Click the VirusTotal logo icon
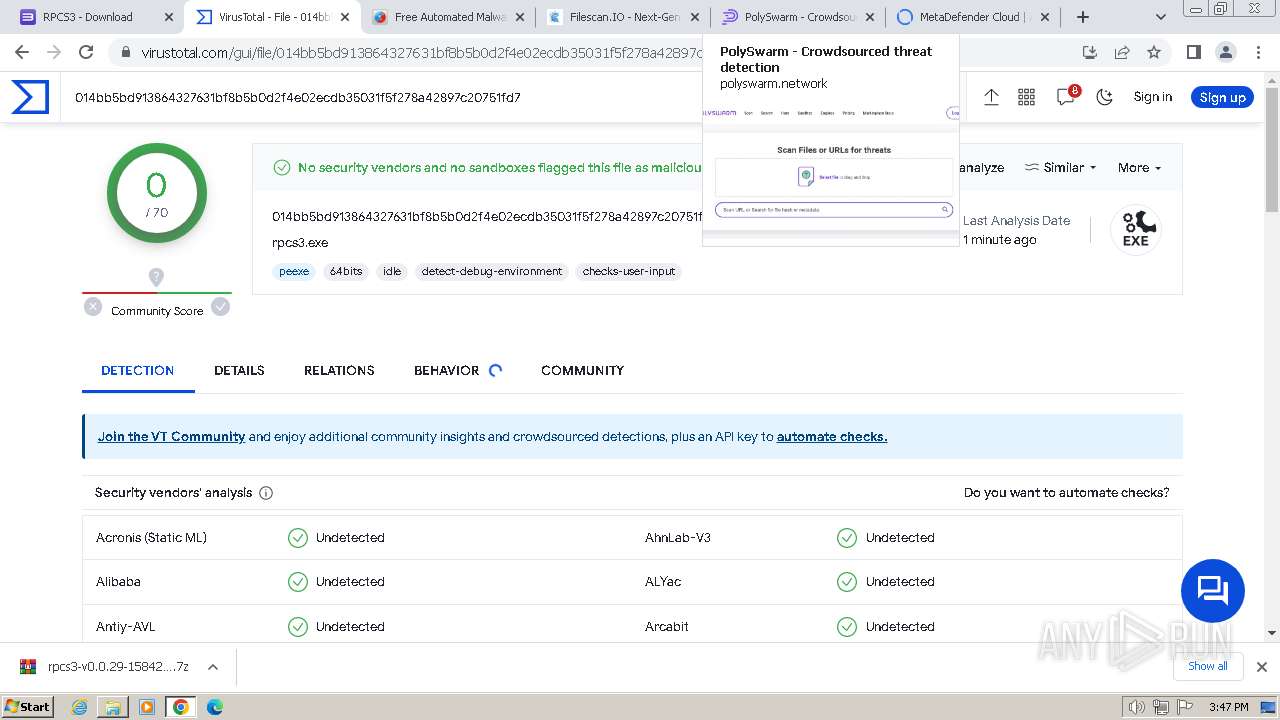 (x=30, y=97)
